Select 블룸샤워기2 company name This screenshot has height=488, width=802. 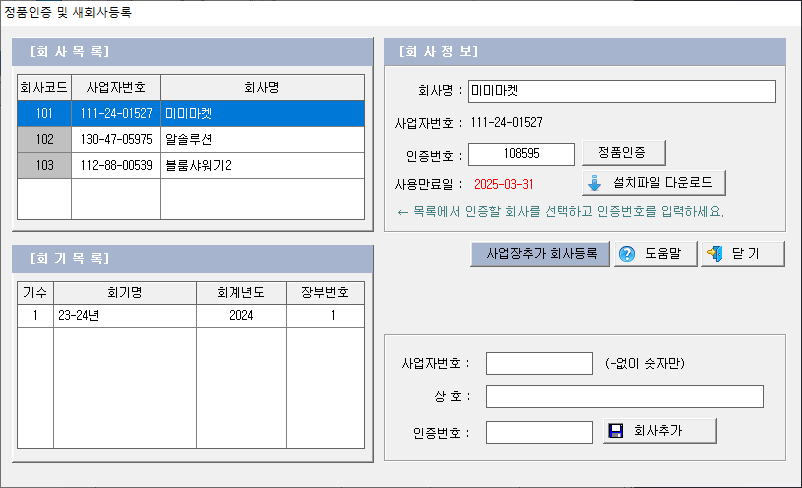click(x=262, y=165)
